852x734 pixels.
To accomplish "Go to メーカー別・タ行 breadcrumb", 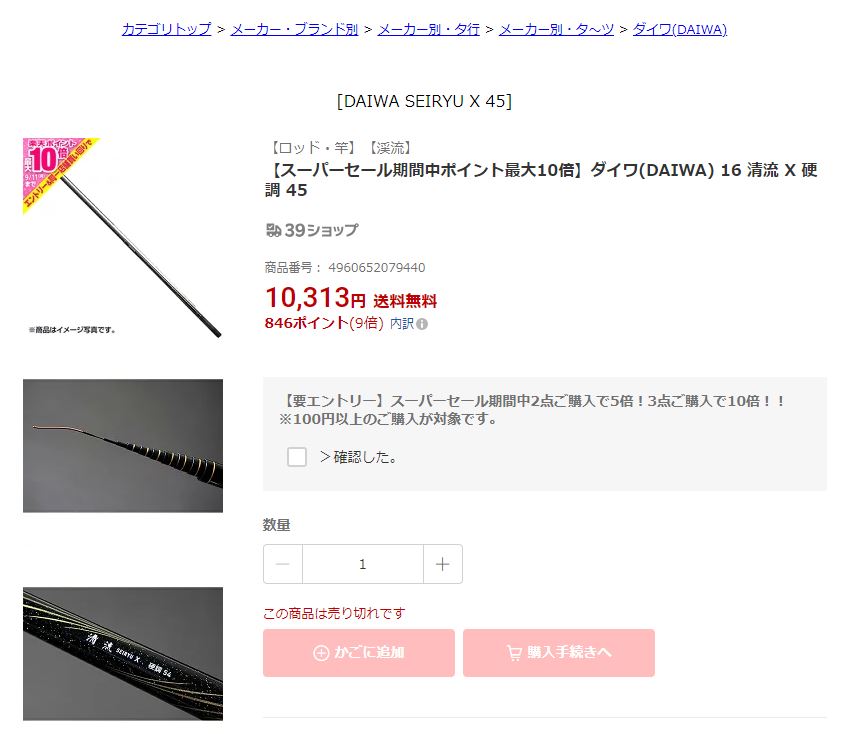I will 429,29.
